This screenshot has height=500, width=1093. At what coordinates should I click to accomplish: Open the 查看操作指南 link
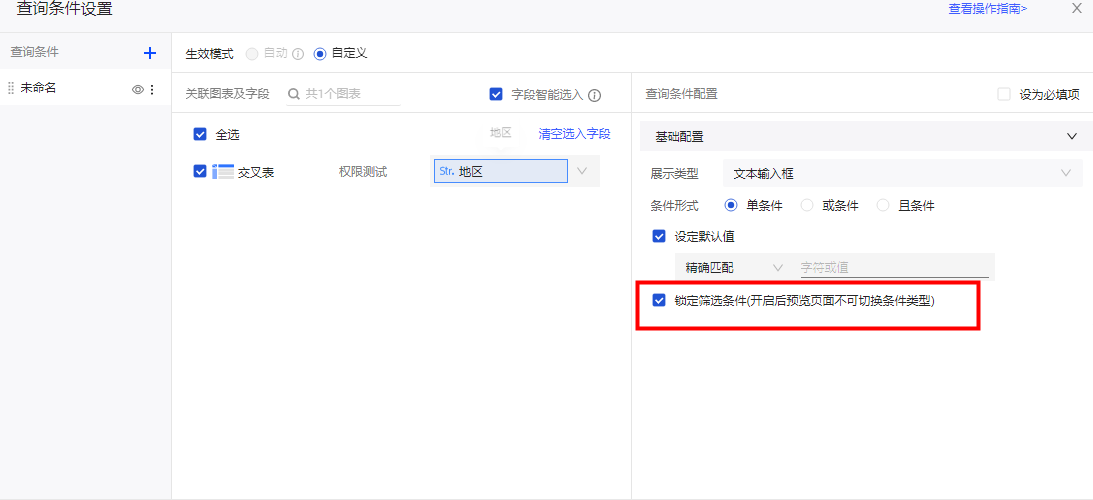987,9
